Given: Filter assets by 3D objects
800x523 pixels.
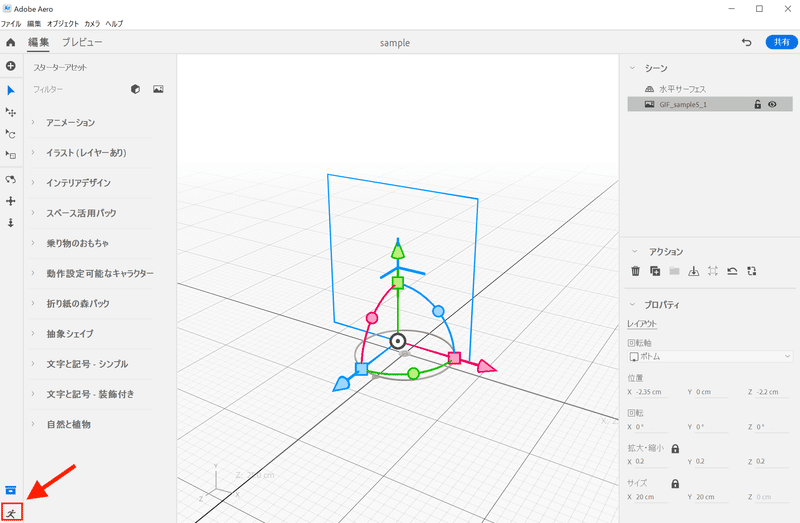Looking at the screenshot, I should 135,89.
